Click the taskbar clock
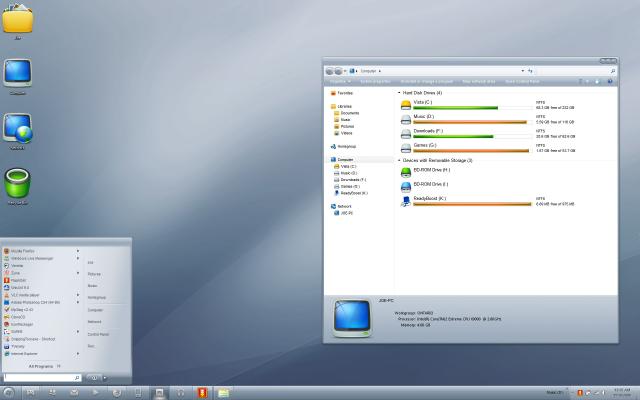 coord(622,393)
